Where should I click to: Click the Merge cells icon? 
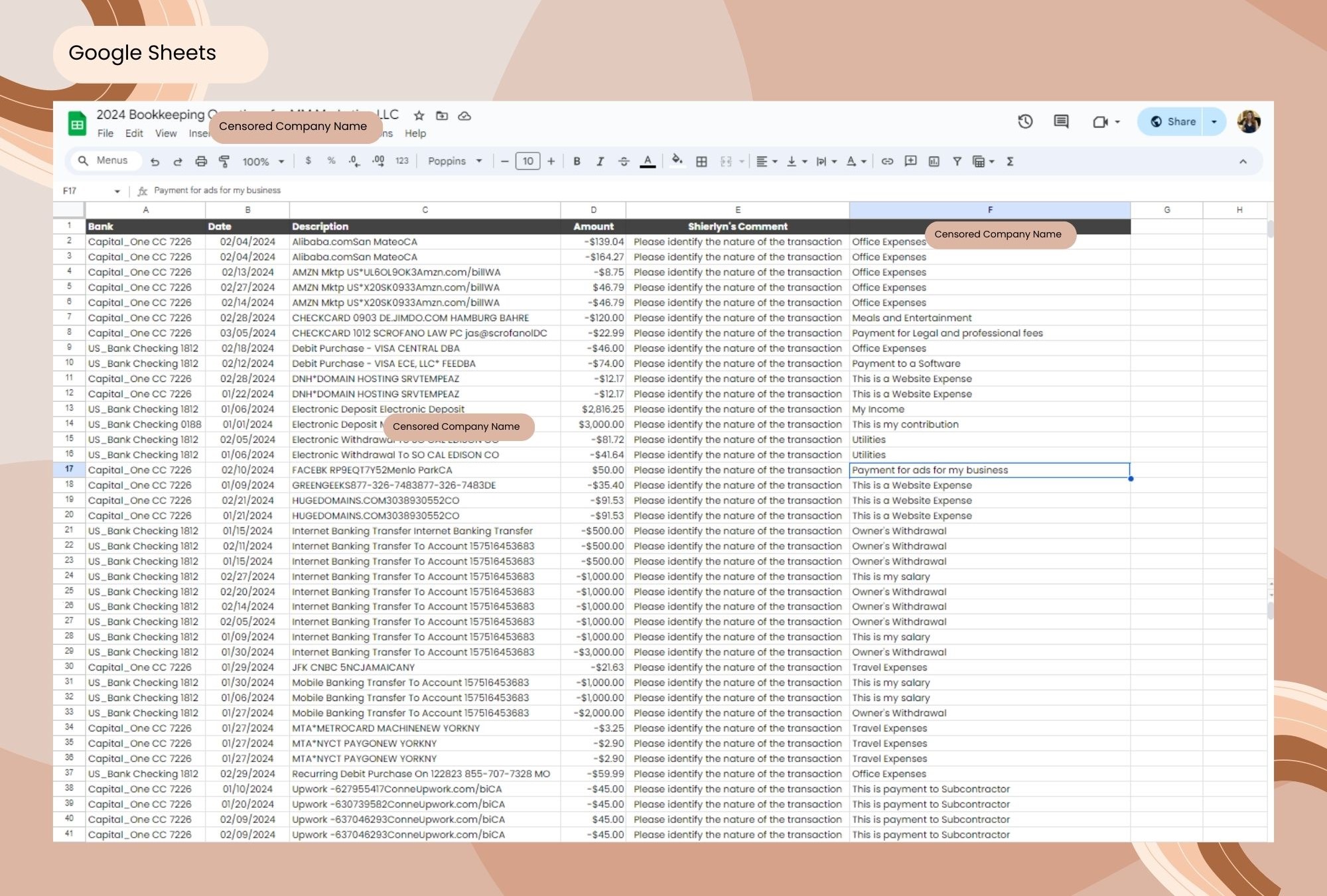(726, 161)
